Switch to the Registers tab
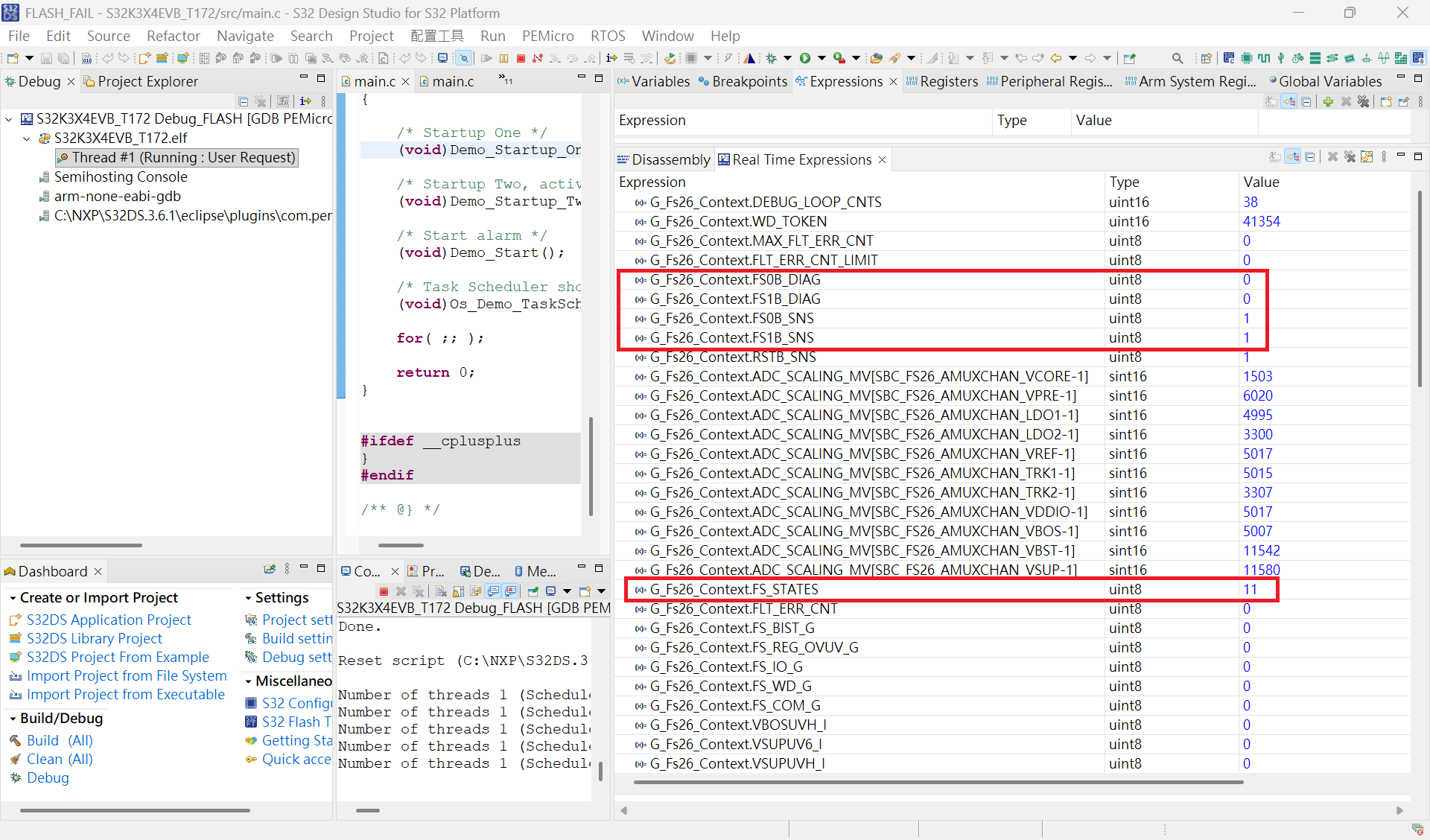This screenshot has width=1430, height=840. (942, 81)
